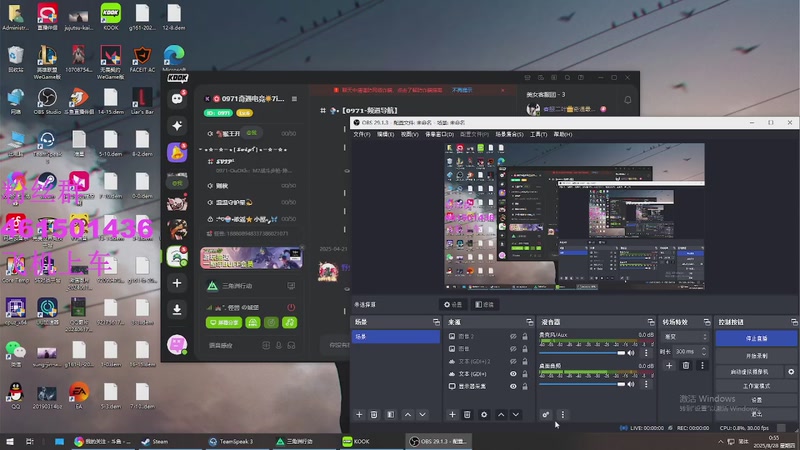
Task: Select FACEIT AC desktop shortcut
Action: (x=142, y=59)
